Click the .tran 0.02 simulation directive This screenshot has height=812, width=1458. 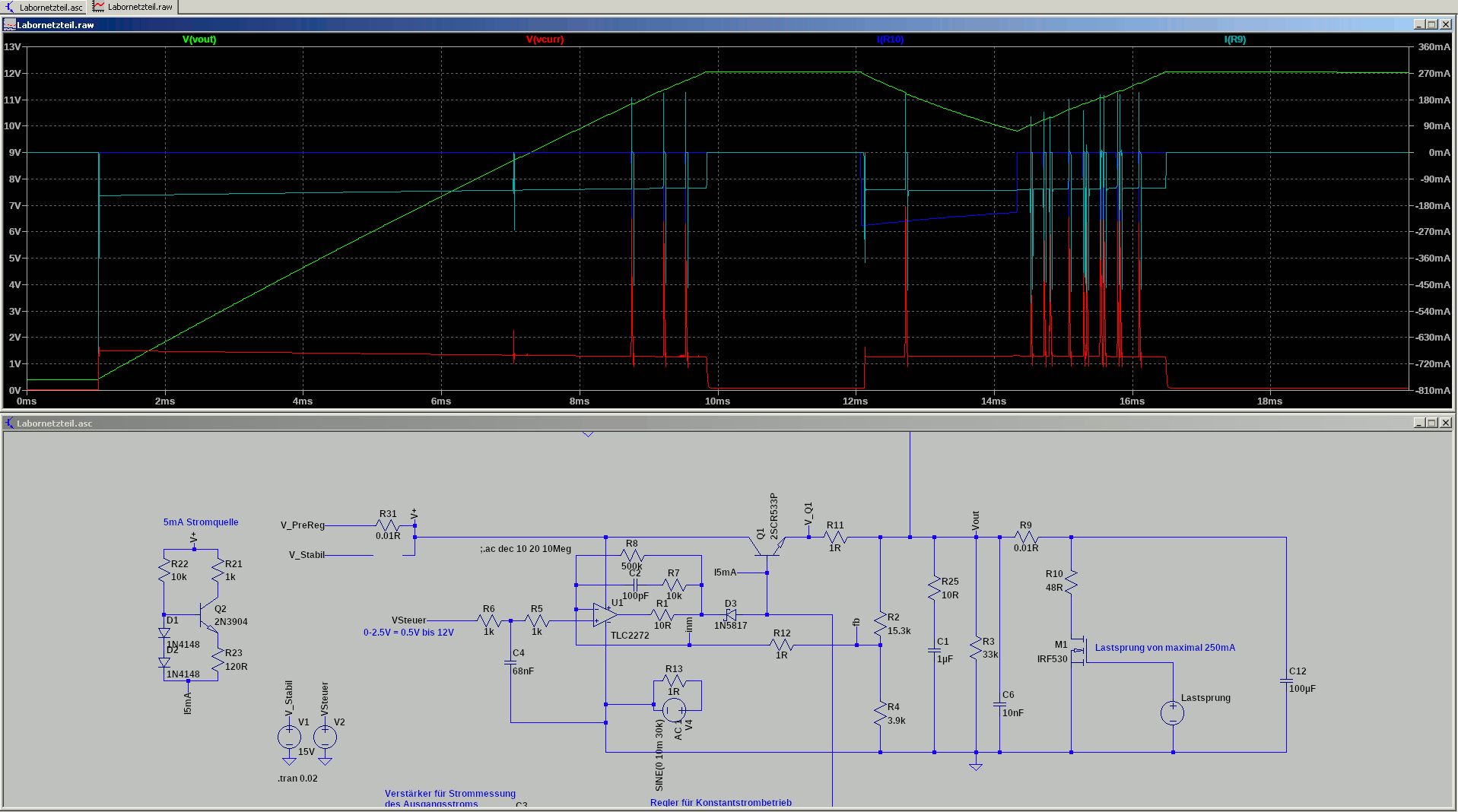pos(297,779)
